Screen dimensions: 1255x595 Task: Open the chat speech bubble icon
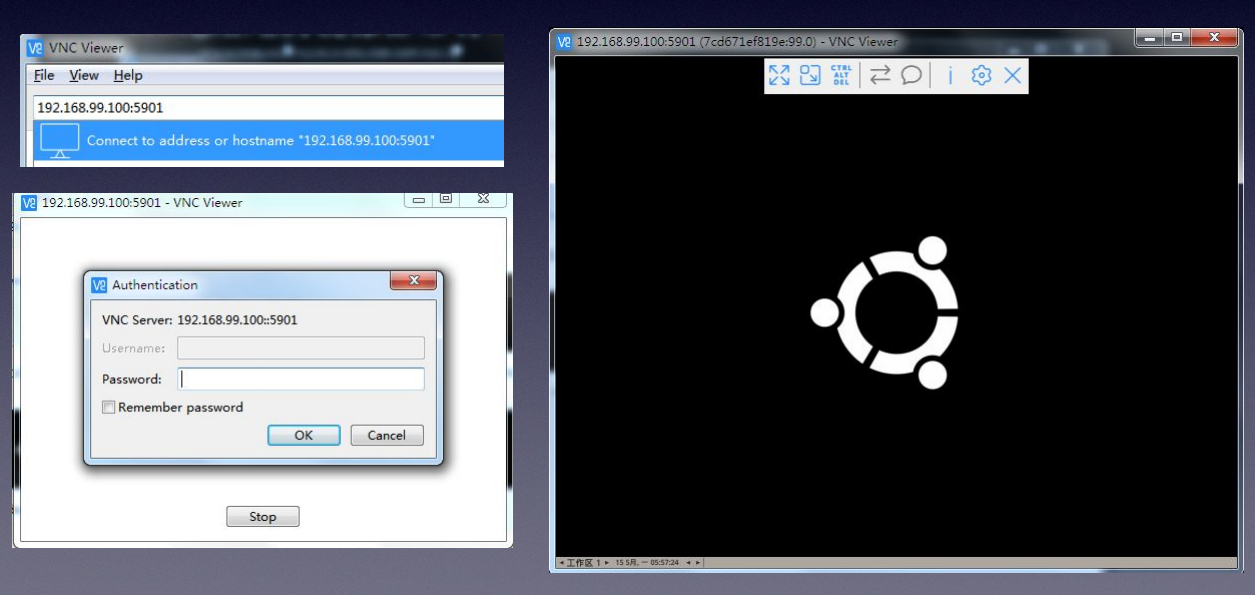point(911,75)
